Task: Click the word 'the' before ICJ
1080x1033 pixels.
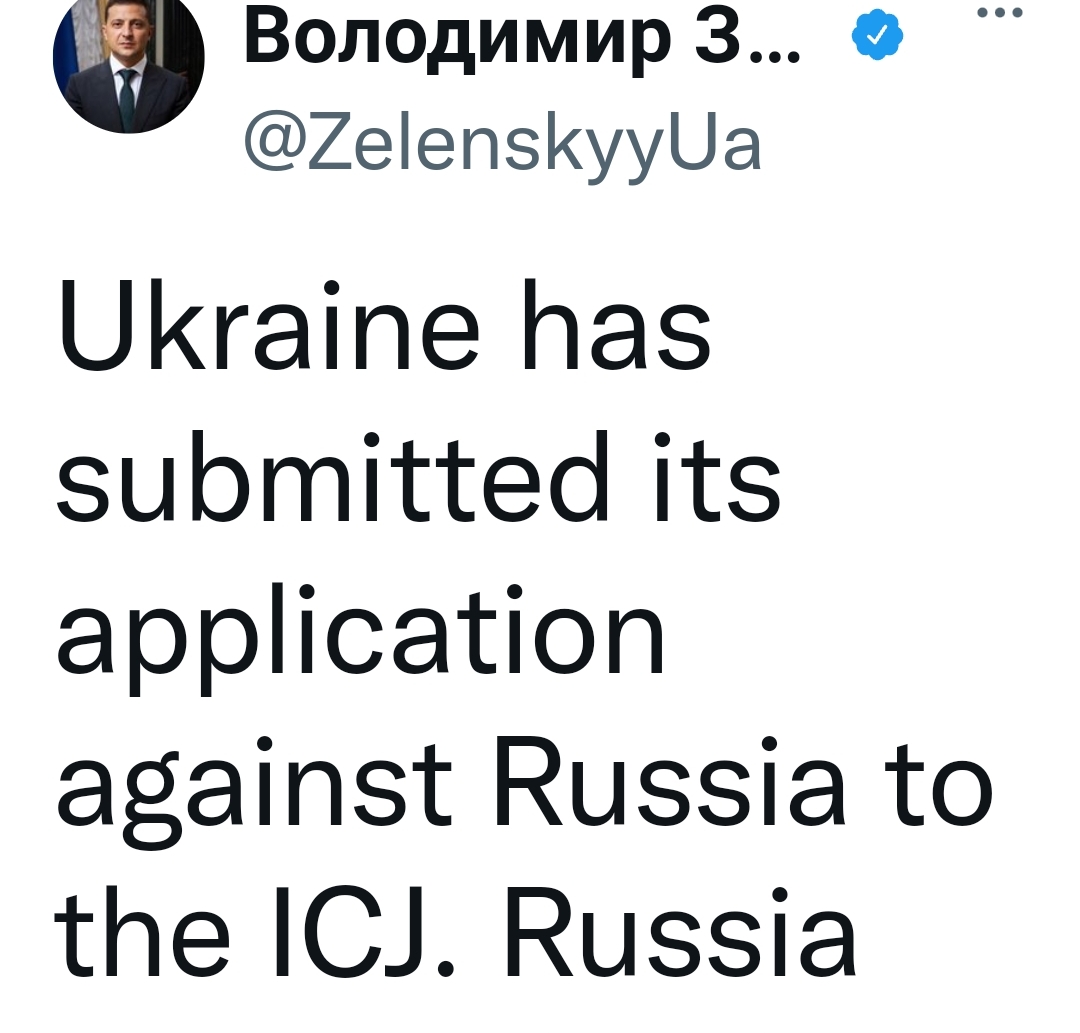Action: (x=142, y=932)
